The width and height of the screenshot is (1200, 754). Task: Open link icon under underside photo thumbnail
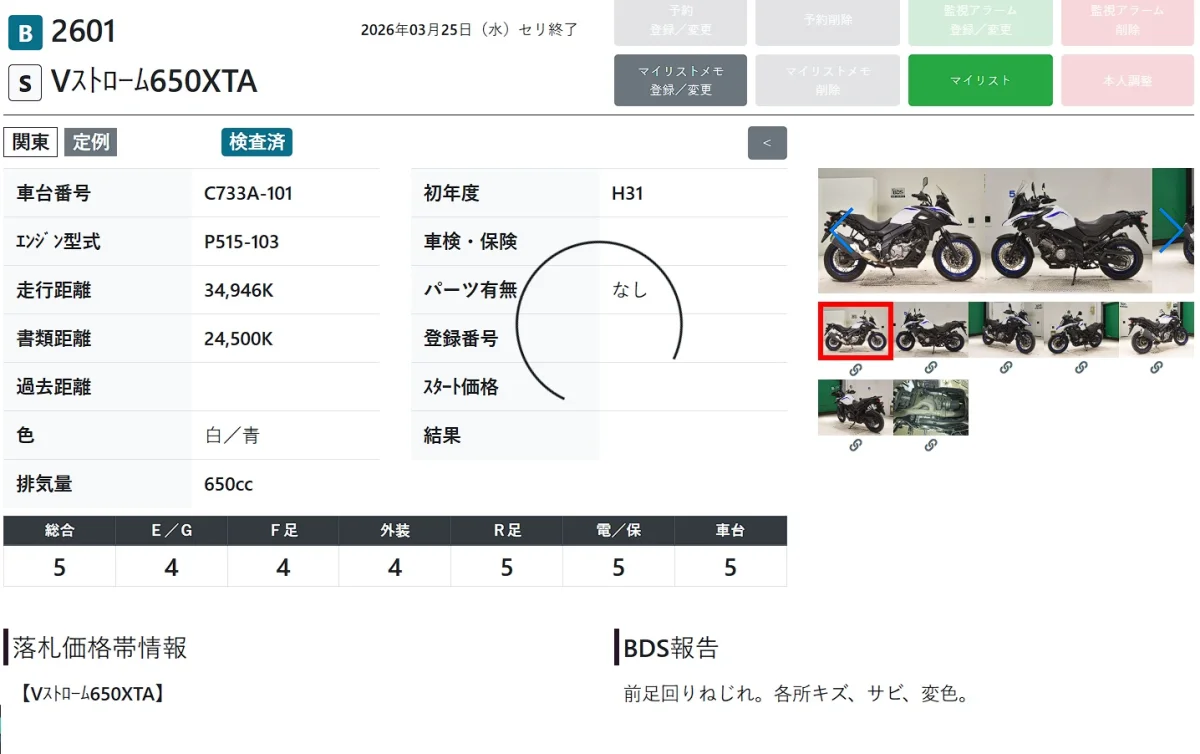[x=930, y=446]
